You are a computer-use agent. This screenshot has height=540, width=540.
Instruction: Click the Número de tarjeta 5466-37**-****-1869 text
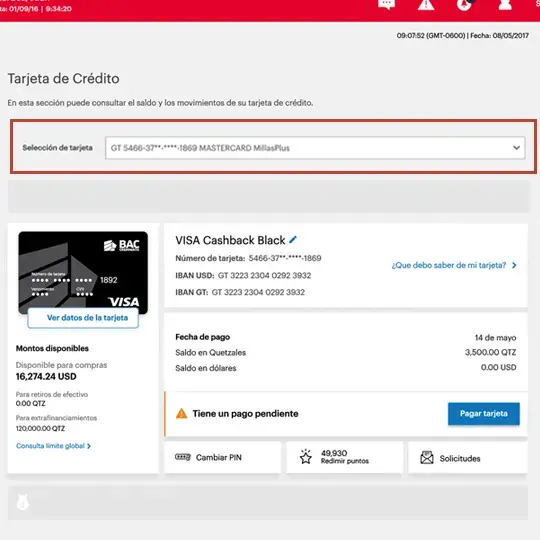[x=248, y=258]
